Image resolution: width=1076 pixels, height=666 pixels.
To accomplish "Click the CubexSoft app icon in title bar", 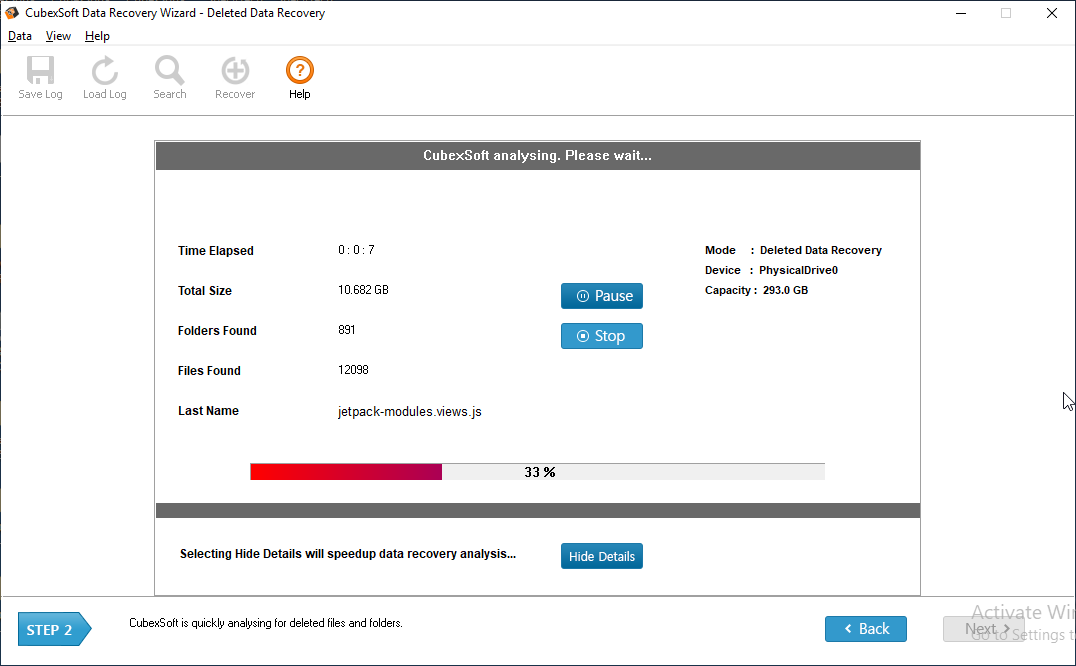I will point(12,13).
